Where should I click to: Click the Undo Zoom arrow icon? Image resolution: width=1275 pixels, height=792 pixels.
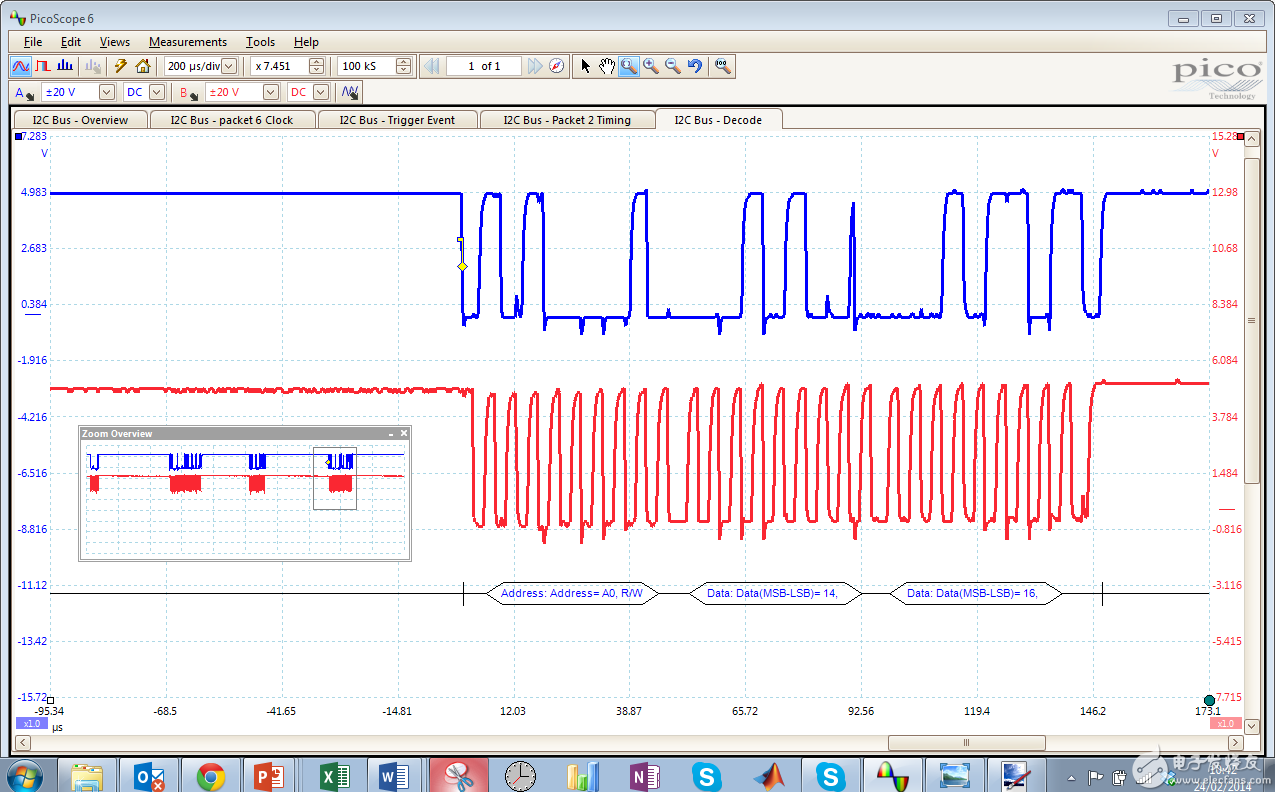tap(695, 66)
